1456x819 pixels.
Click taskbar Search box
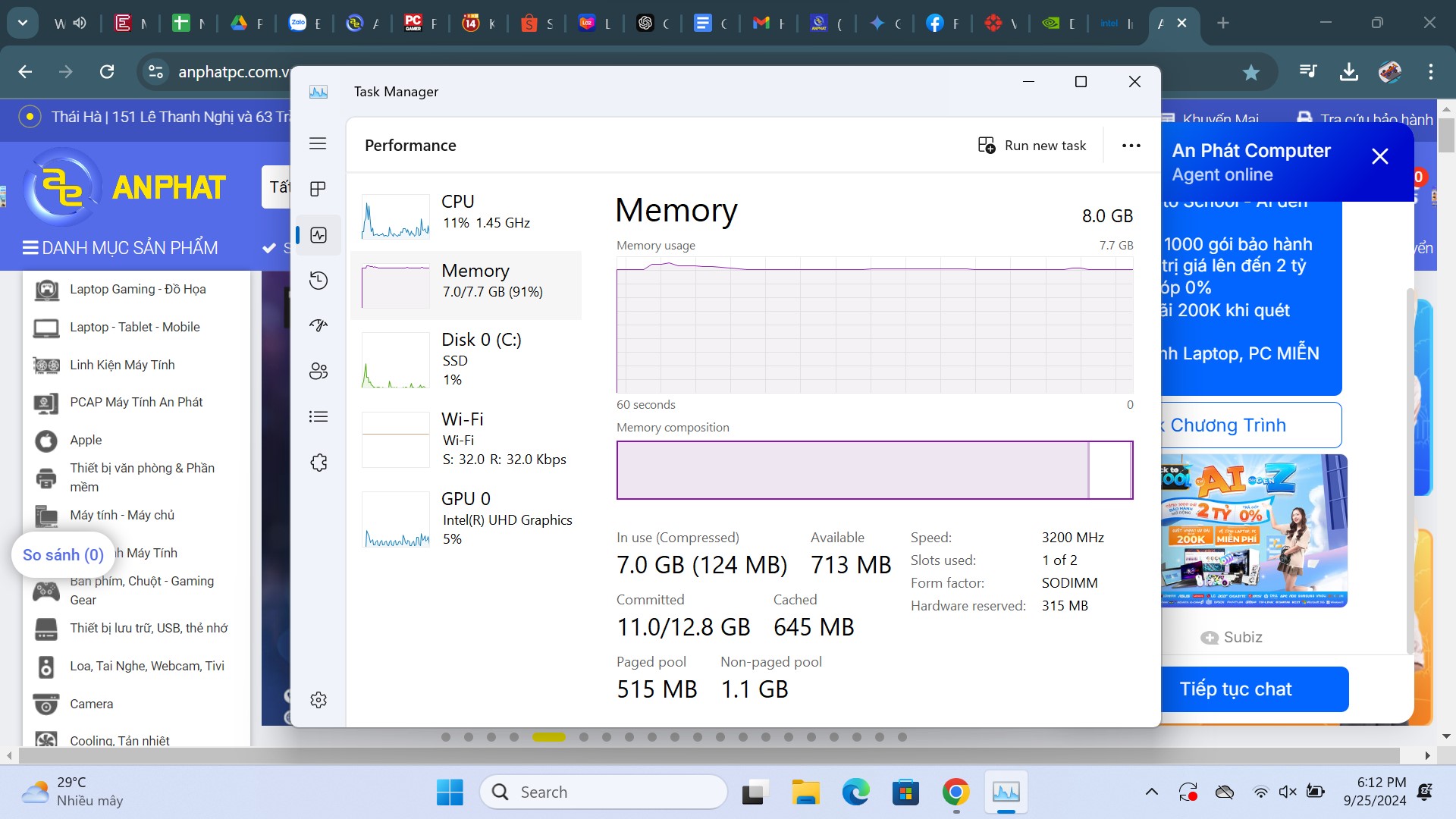[x=604, y=792]
